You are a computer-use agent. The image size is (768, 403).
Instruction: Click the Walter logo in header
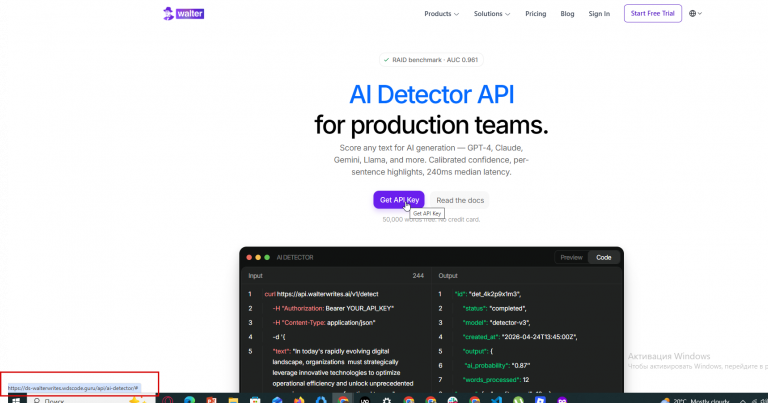tap(183, 14)
